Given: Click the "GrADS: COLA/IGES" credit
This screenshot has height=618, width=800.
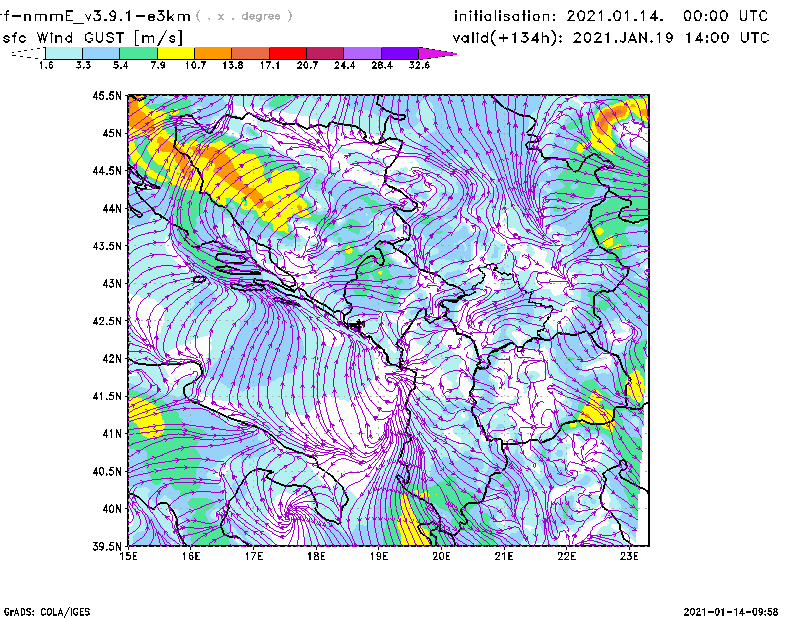Looking at the screenshot, I should coord(47,612).
